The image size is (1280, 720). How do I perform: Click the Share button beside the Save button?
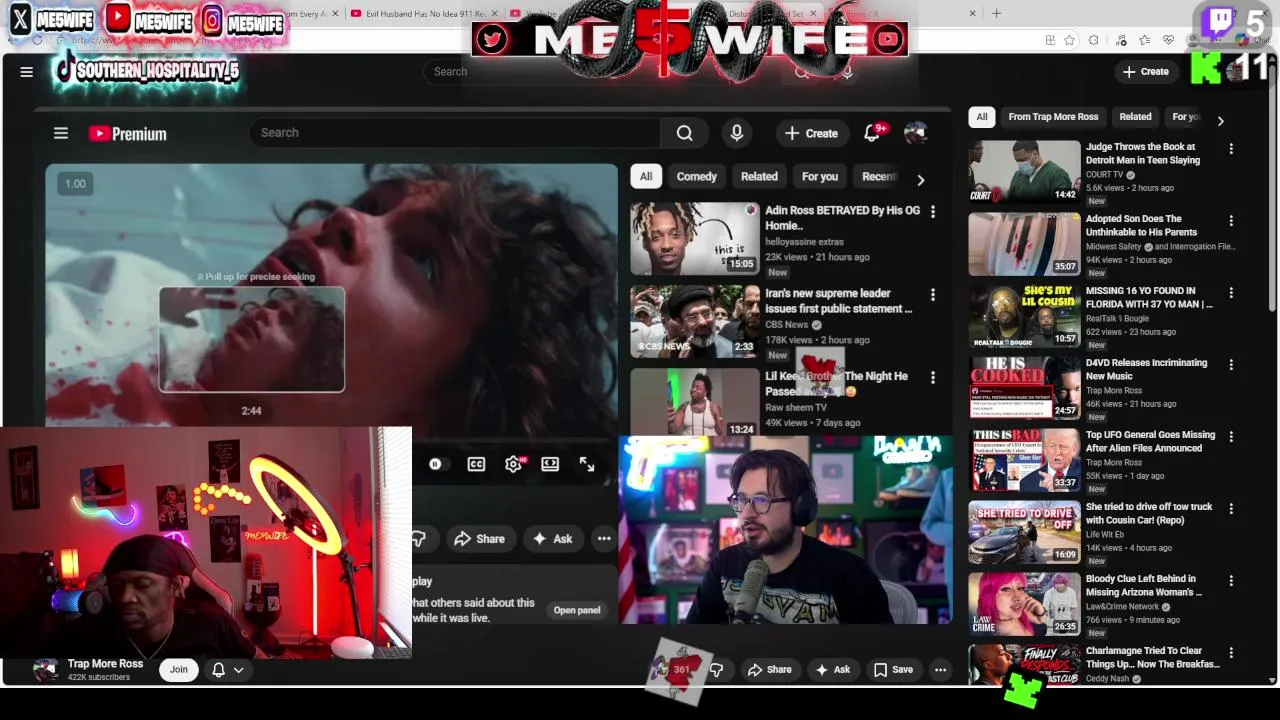[769, 670]
